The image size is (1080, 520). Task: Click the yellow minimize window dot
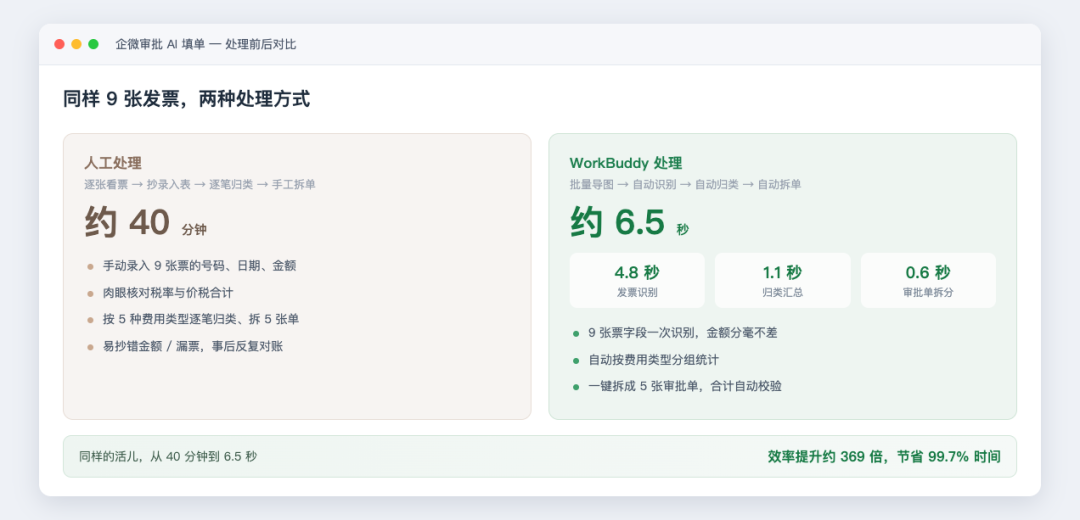point(76,44)
